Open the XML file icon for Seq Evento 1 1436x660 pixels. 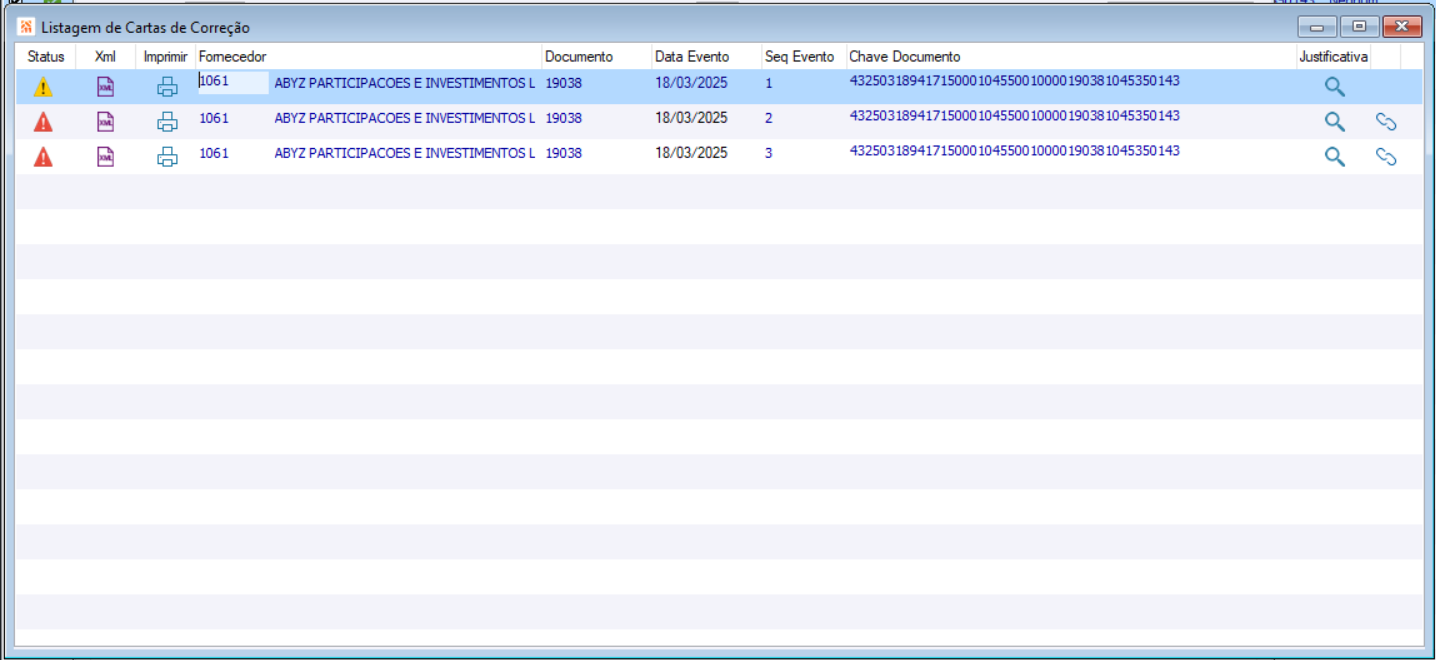[105, 87]
